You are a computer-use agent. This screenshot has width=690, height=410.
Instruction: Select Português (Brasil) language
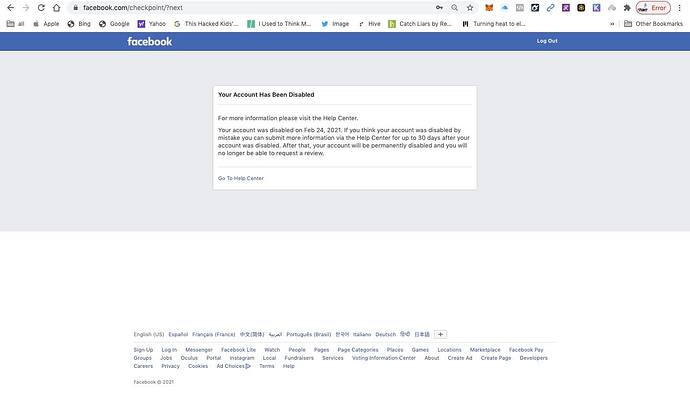(308, 334)
